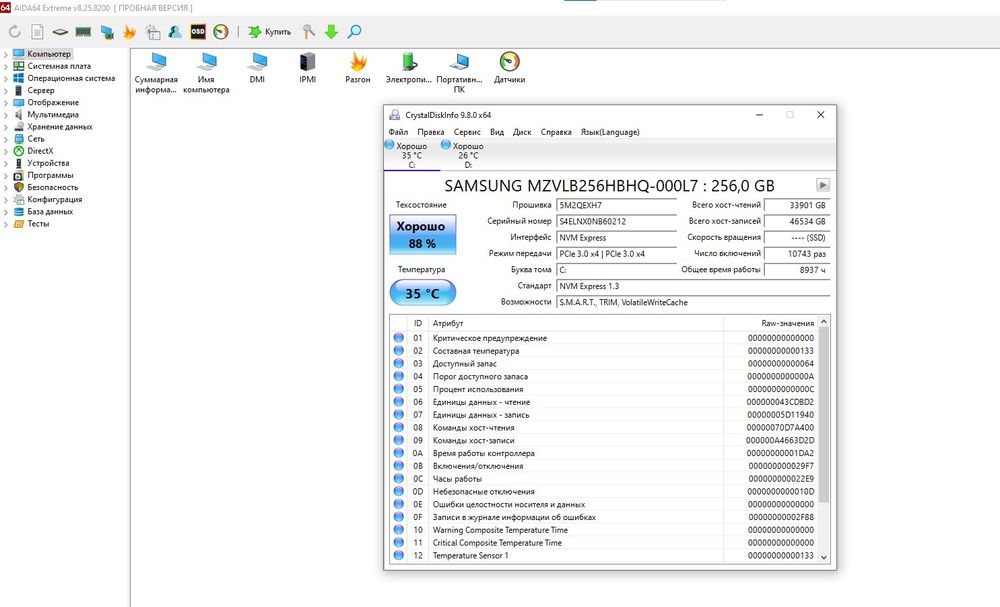Start the stability test flame toolbar icon

[x=129, y=31]
